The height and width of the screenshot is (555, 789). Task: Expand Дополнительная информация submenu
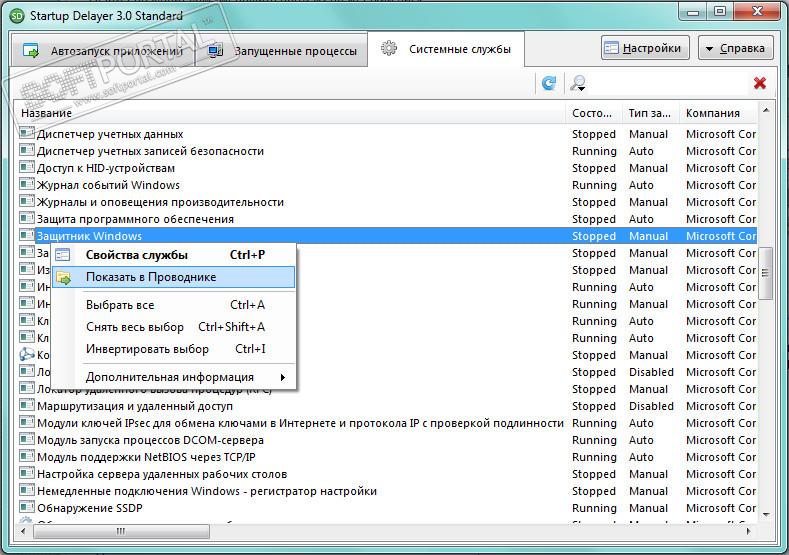174,377
